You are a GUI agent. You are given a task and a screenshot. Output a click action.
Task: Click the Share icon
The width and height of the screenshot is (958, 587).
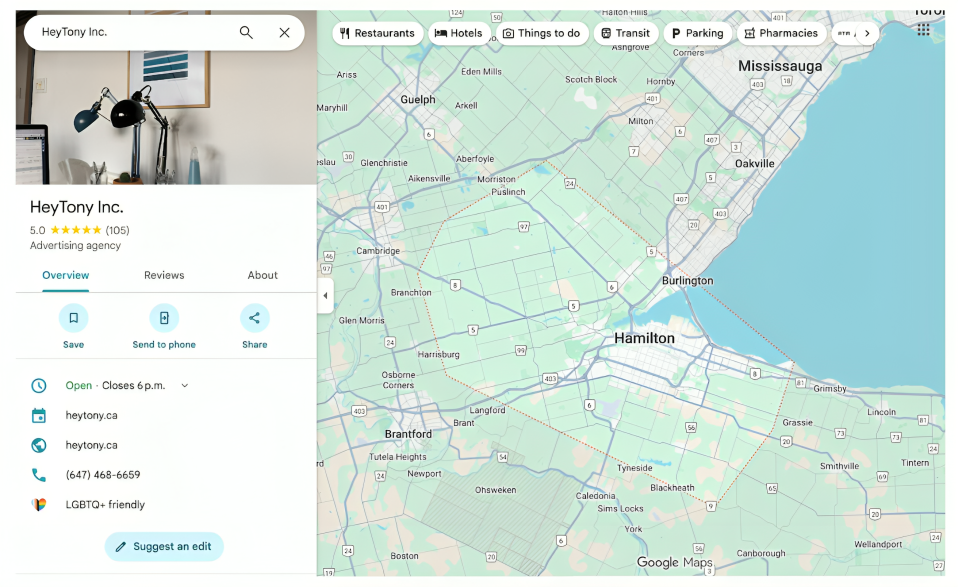pos(254,318)
